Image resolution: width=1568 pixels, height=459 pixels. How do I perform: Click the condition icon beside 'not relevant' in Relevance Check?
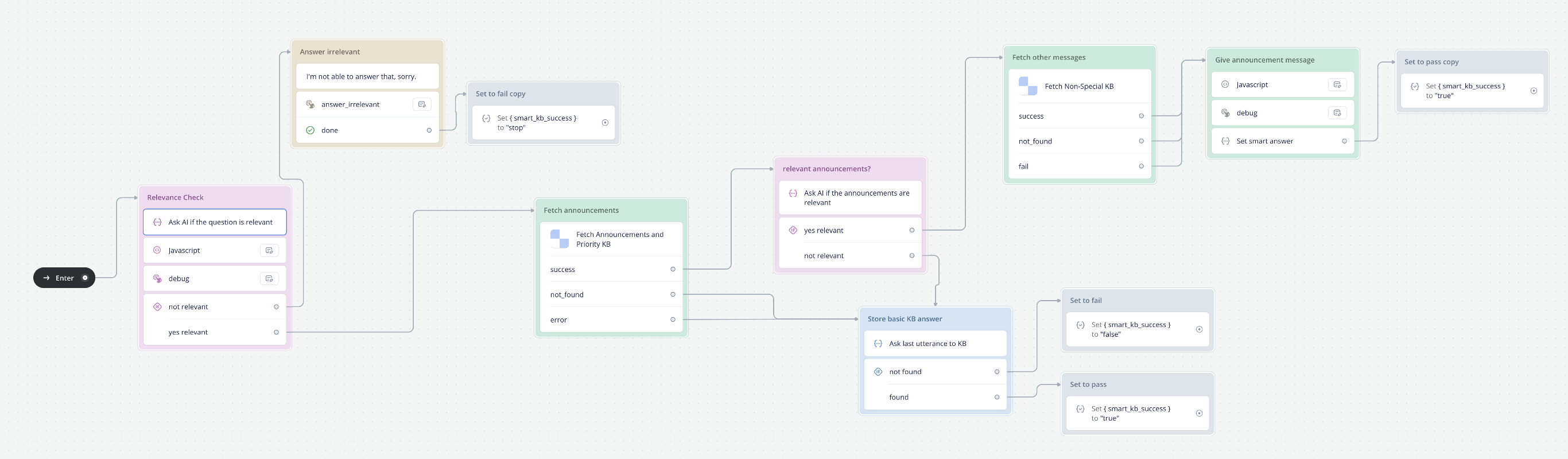[x=157, y=307]
